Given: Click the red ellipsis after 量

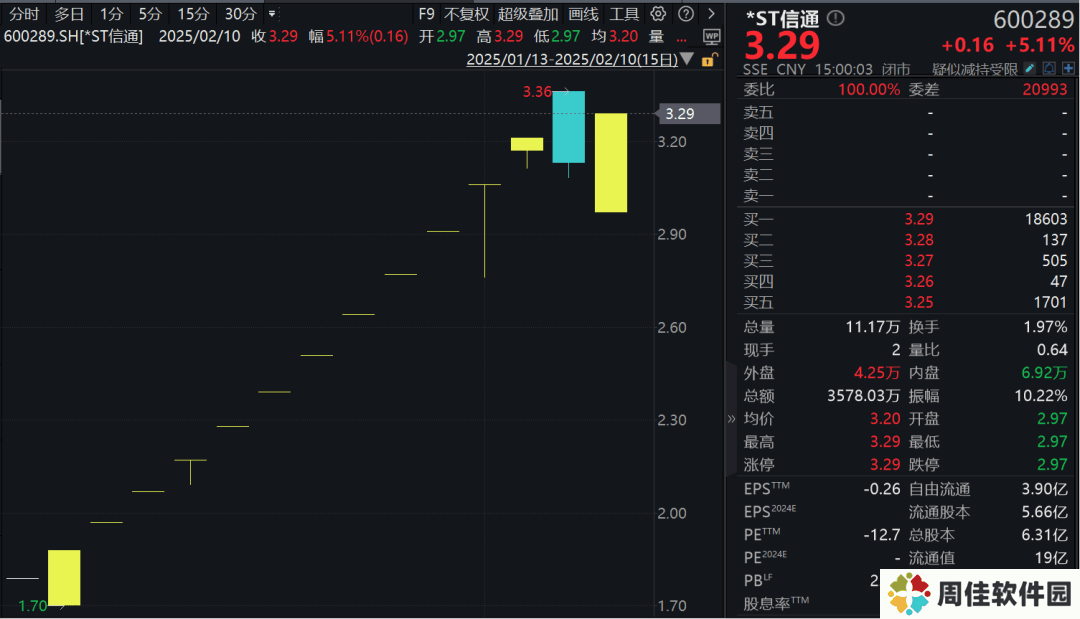Looking at the screenshot, I should click(681, 38).
